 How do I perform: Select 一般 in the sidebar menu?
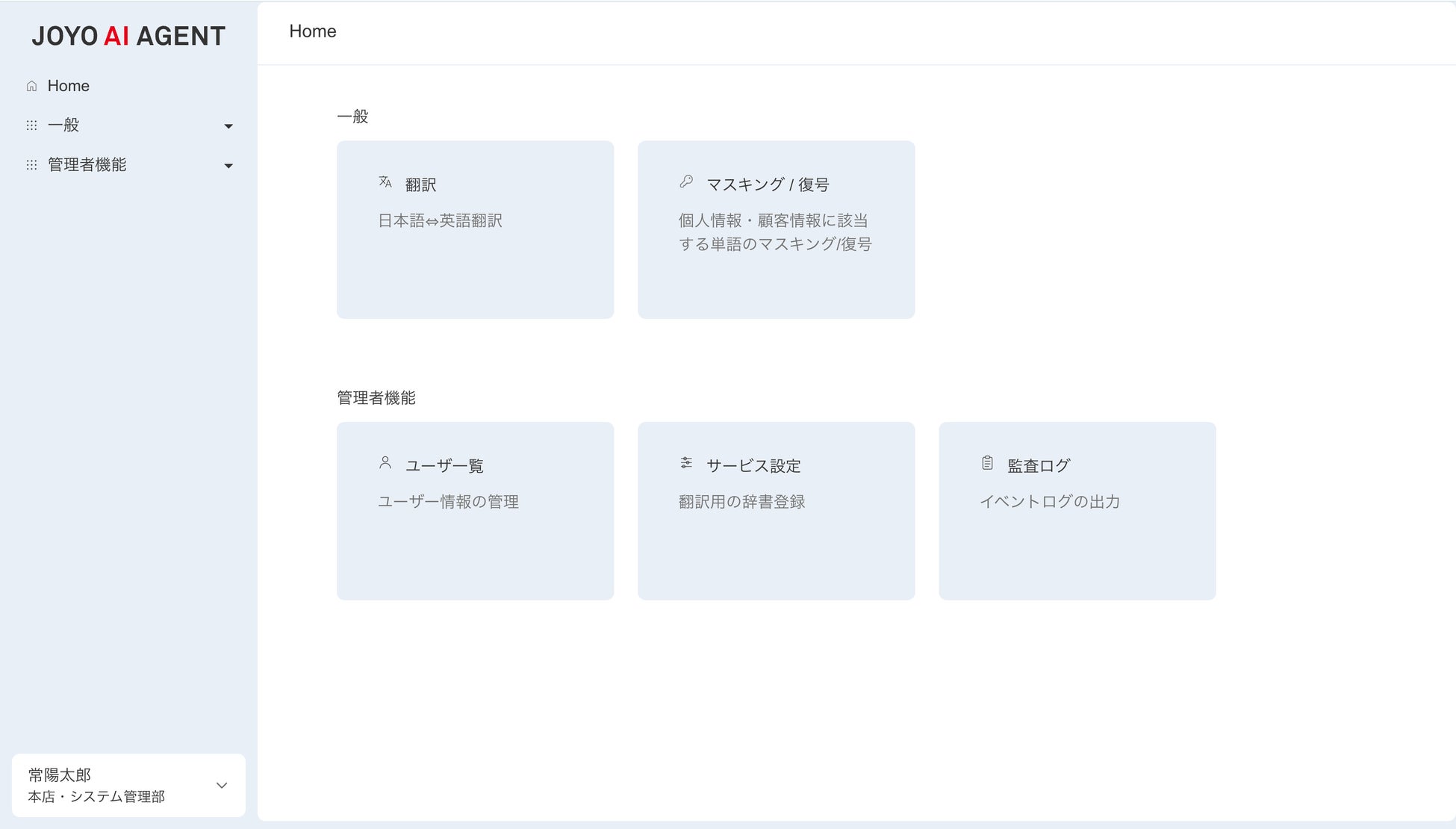(63, 125)
